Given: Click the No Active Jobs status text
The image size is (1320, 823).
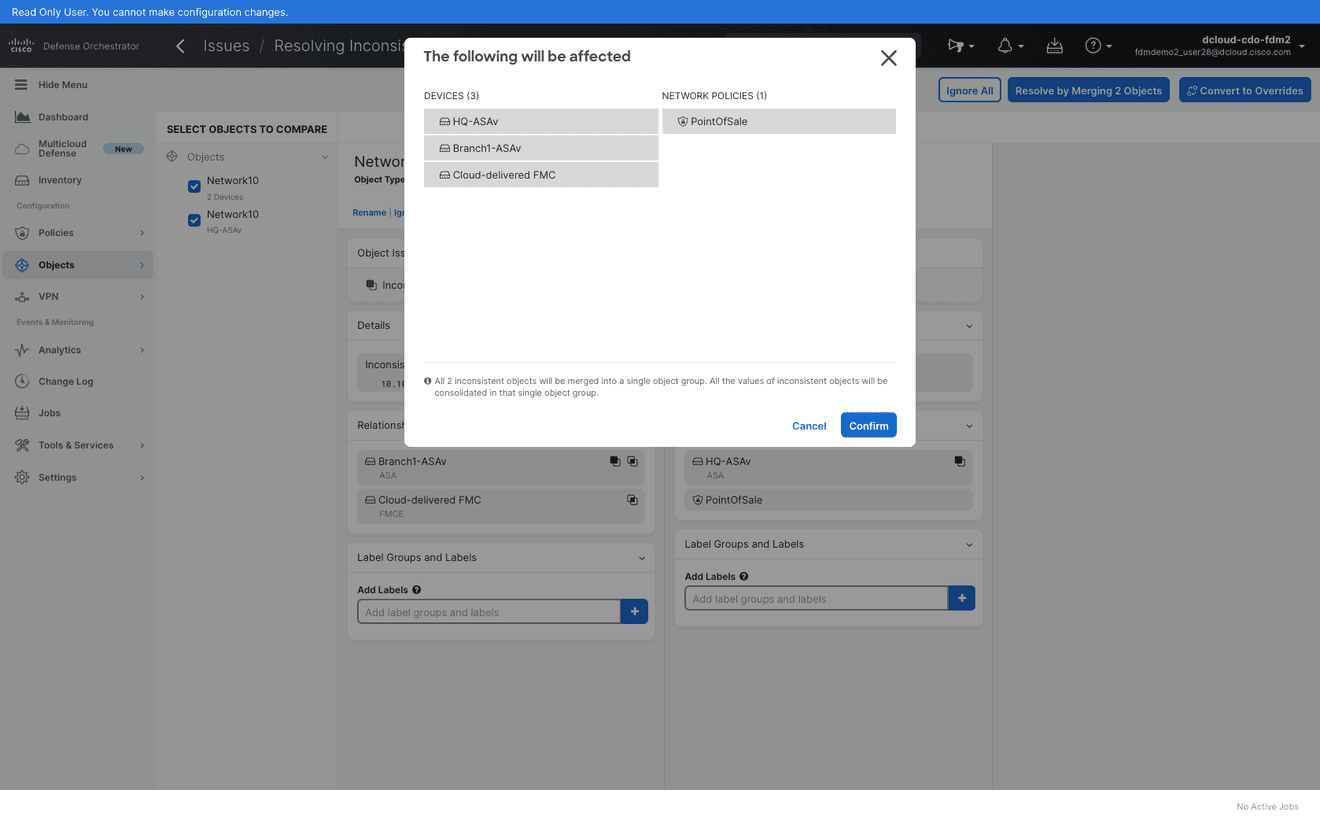Looking at the screenshot, I should point(1267,807).
